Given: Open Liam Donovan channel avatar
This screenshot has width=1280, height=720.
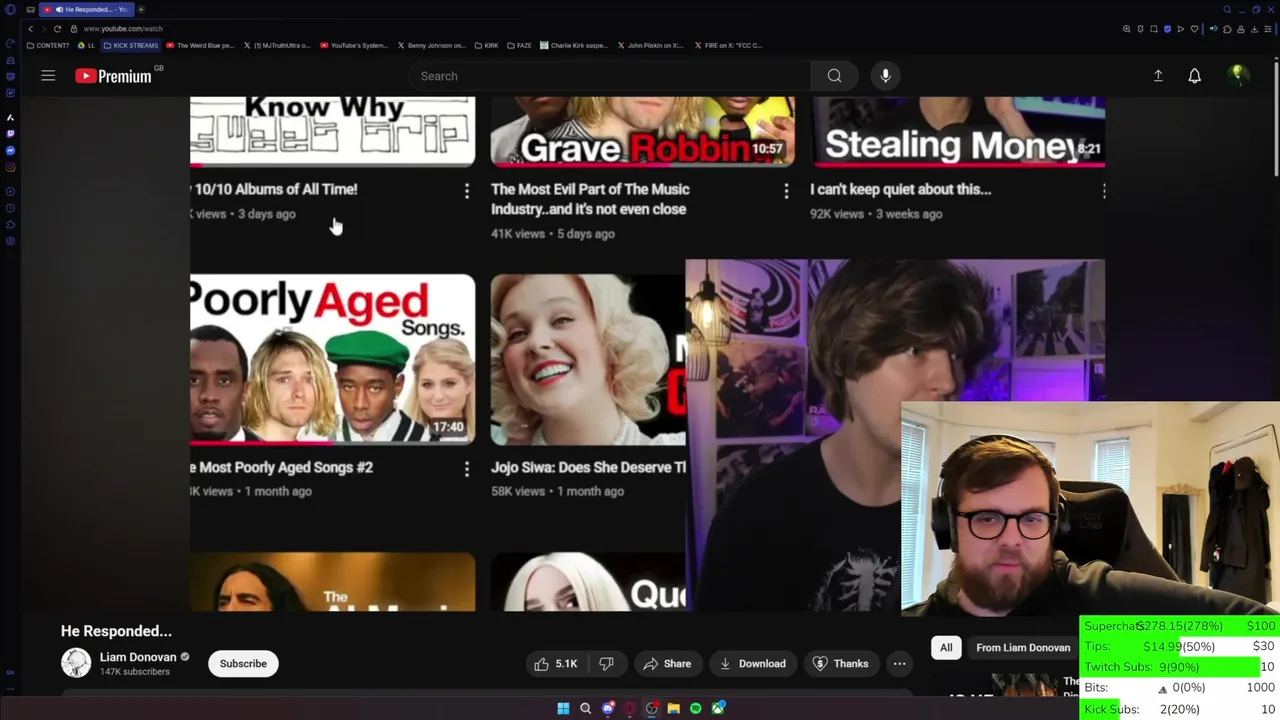Looking at the screenshot, I should (x=76, y=664).
